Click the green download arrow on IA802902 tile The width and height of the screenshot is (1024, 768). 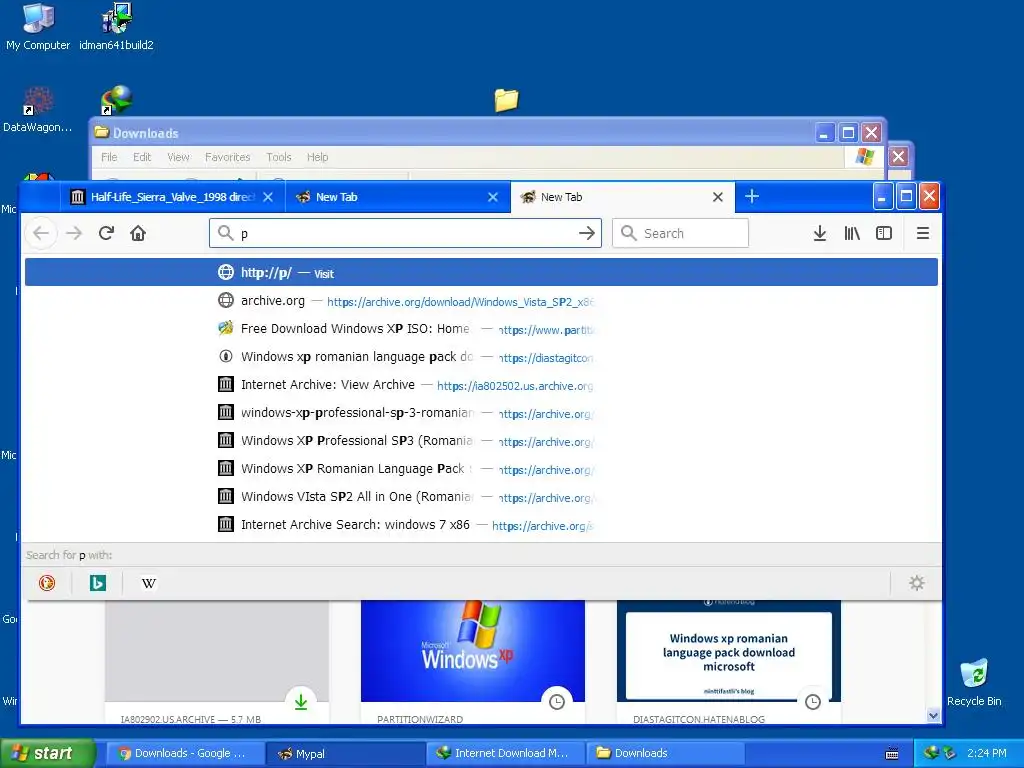[x=301, y=702]
